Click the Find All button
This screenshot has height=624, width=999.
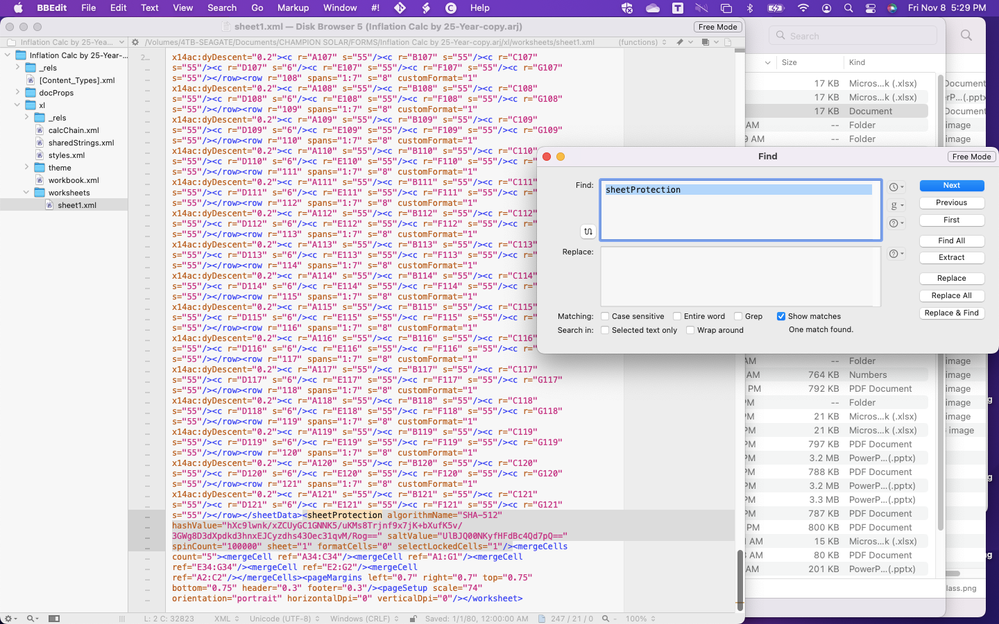(x=951, y=241)
